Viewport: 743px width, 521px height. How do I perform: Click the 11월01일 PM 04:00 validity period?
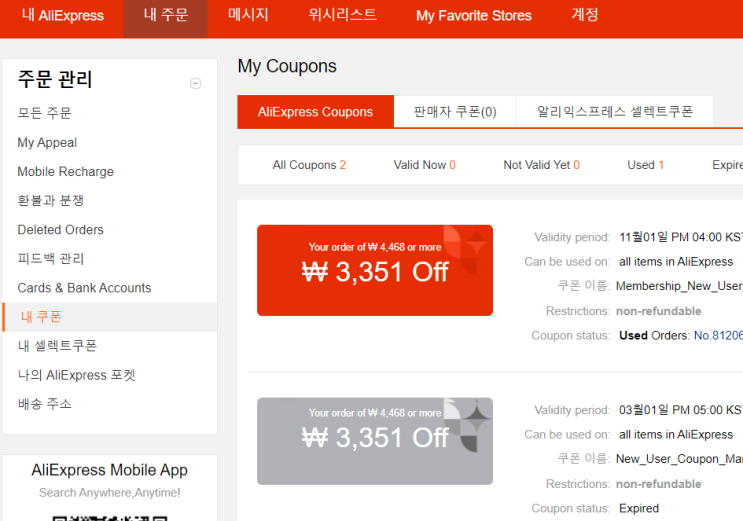click(x=681, y=237)
